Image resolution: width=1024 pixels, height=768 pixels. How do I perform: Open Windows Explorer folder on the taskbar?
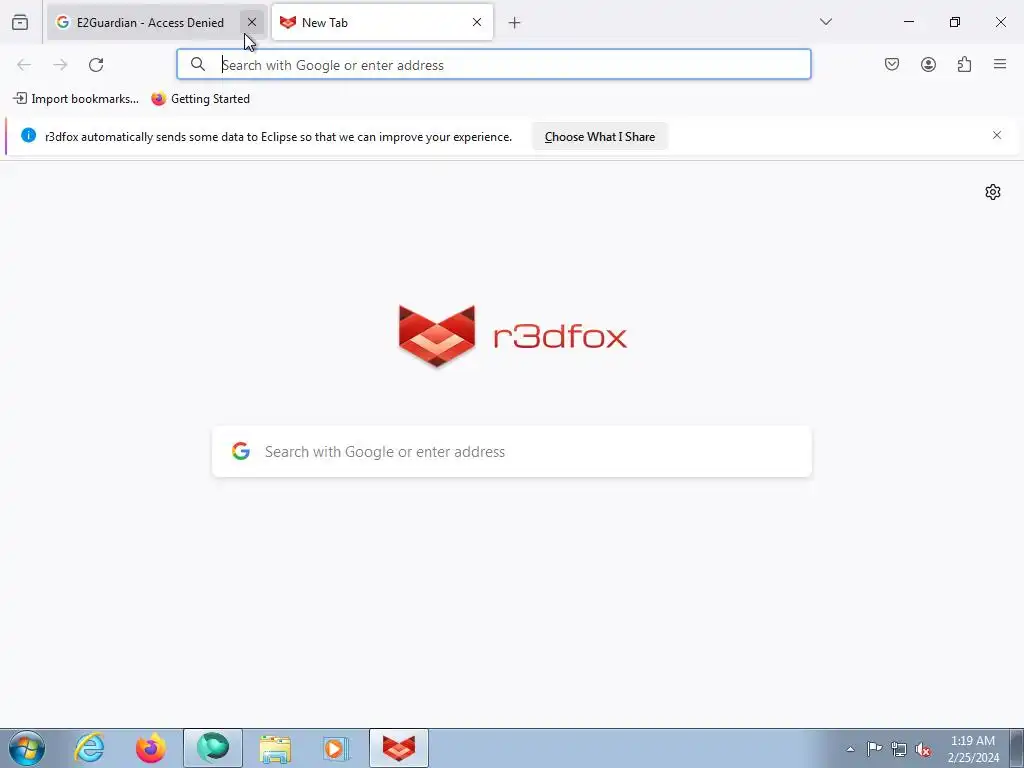click(275, 748)
